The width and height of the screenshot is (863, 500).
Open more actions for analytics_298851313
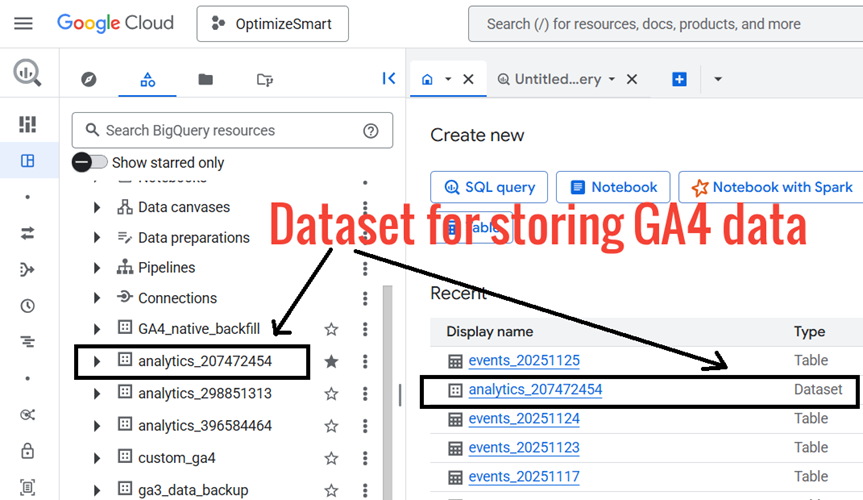coord(365,394)
